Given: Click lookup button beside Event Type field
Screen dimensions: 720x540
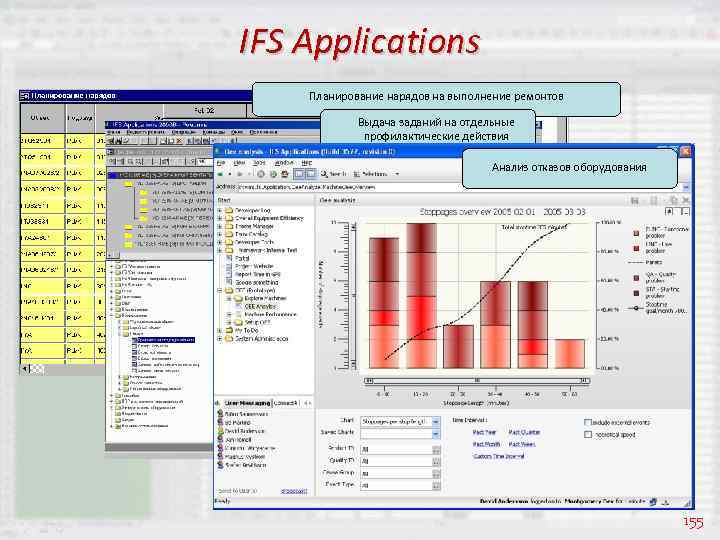Looking at the screenshot, I should (436, 485).
